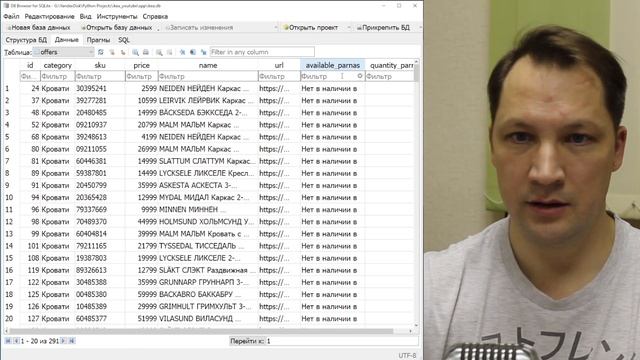This screenshot has height=360, width=640.
Task: Jump to the last page of records
Action: (72, 341)
